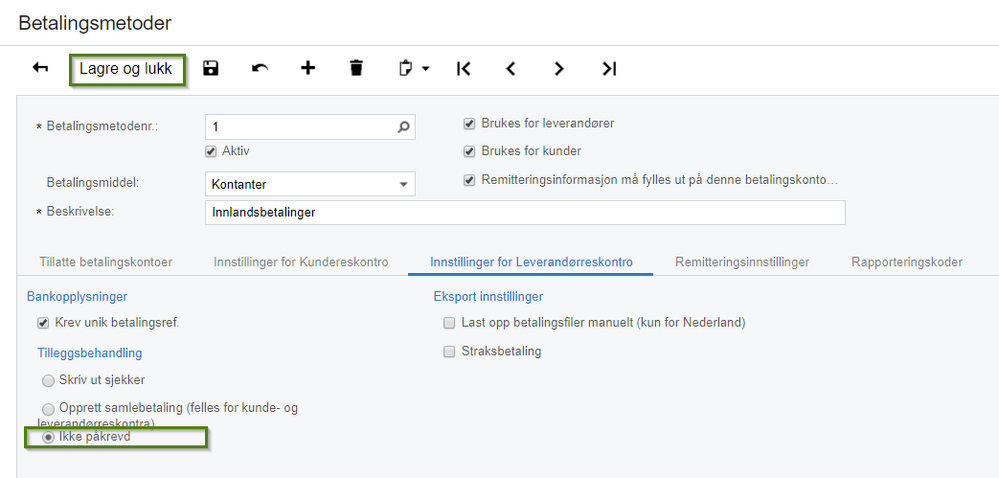Viewport: 999px width, 478px height.
Task: Open the Betalingsmiddel dropdown
Action: [x=404, y=185]
